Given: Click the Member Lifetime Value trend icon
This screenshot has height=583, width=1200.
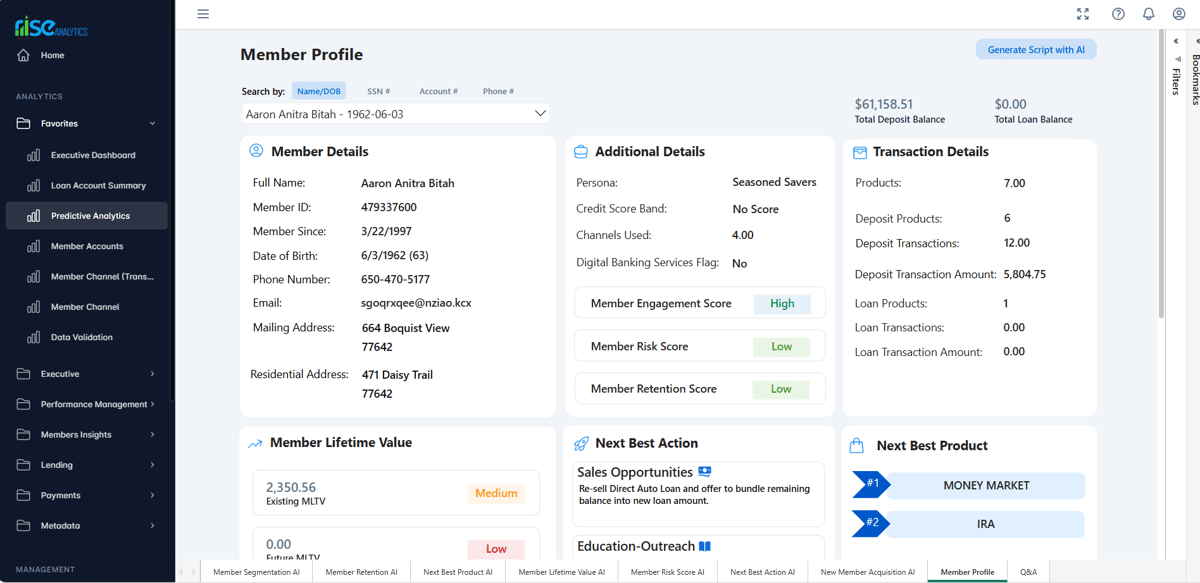Looking at the screenshot, I should click(x=255, y=443).
